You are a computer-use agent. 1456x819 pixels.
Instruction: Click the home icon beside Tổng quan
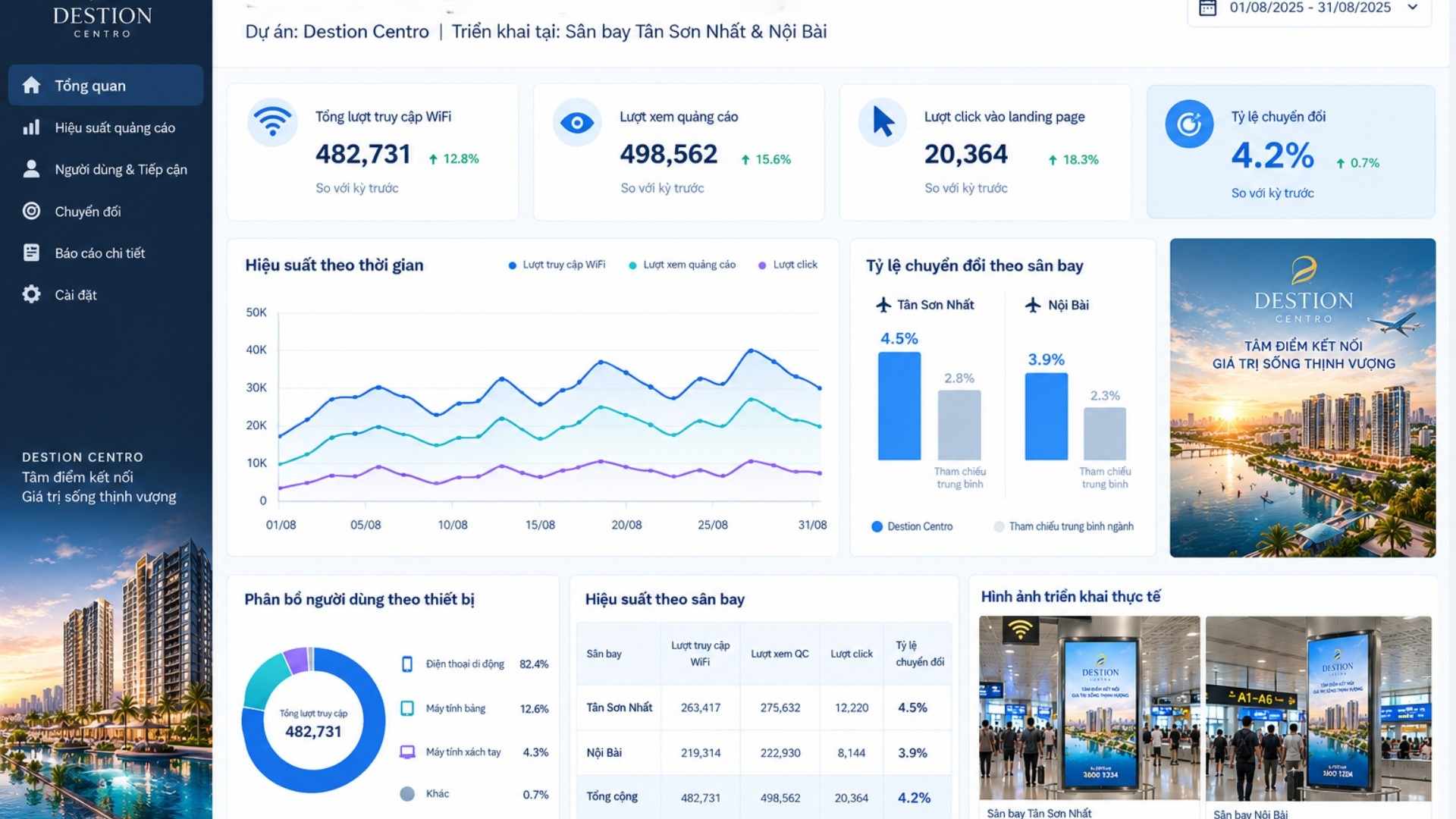click(31, 85)
